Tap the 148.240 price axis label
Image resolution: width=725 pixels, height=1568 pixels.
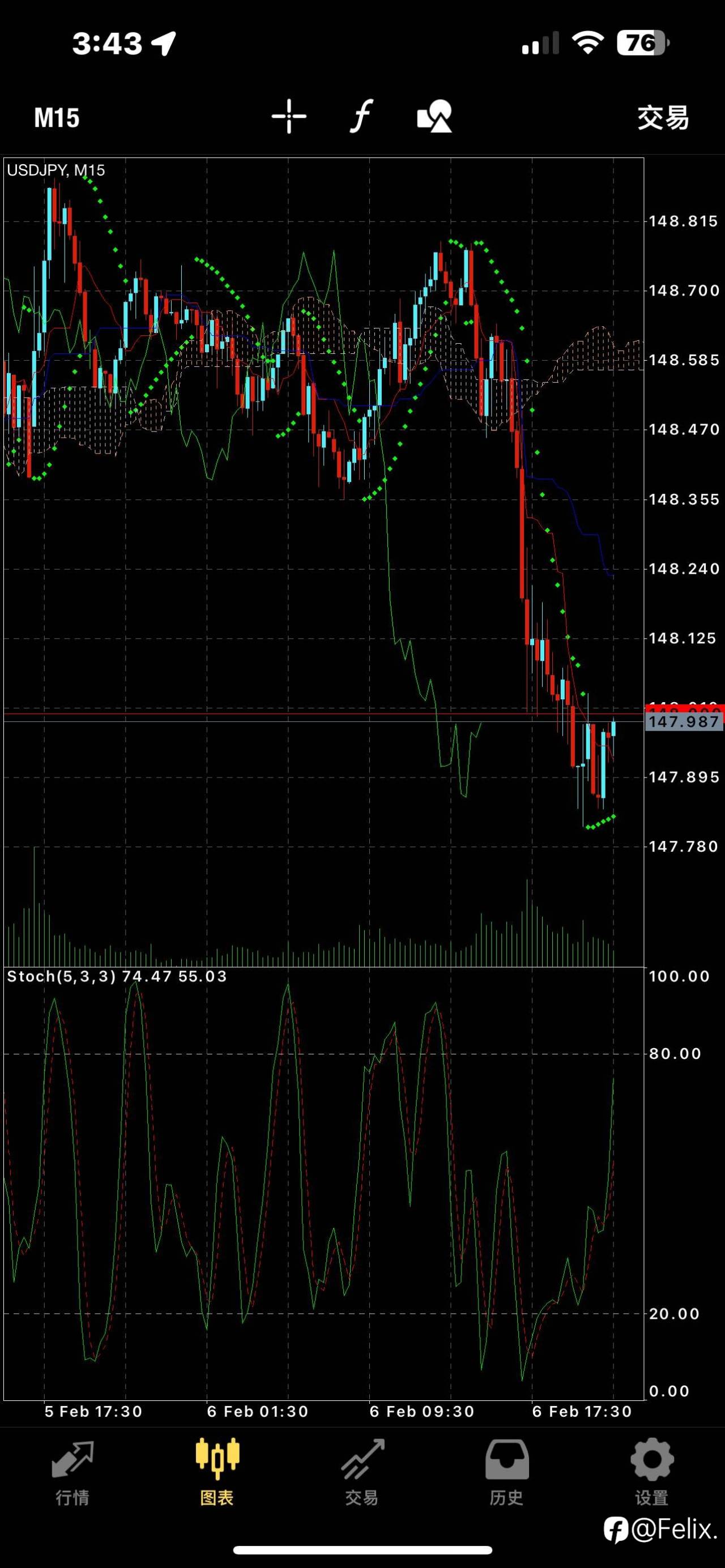(684, 569)
